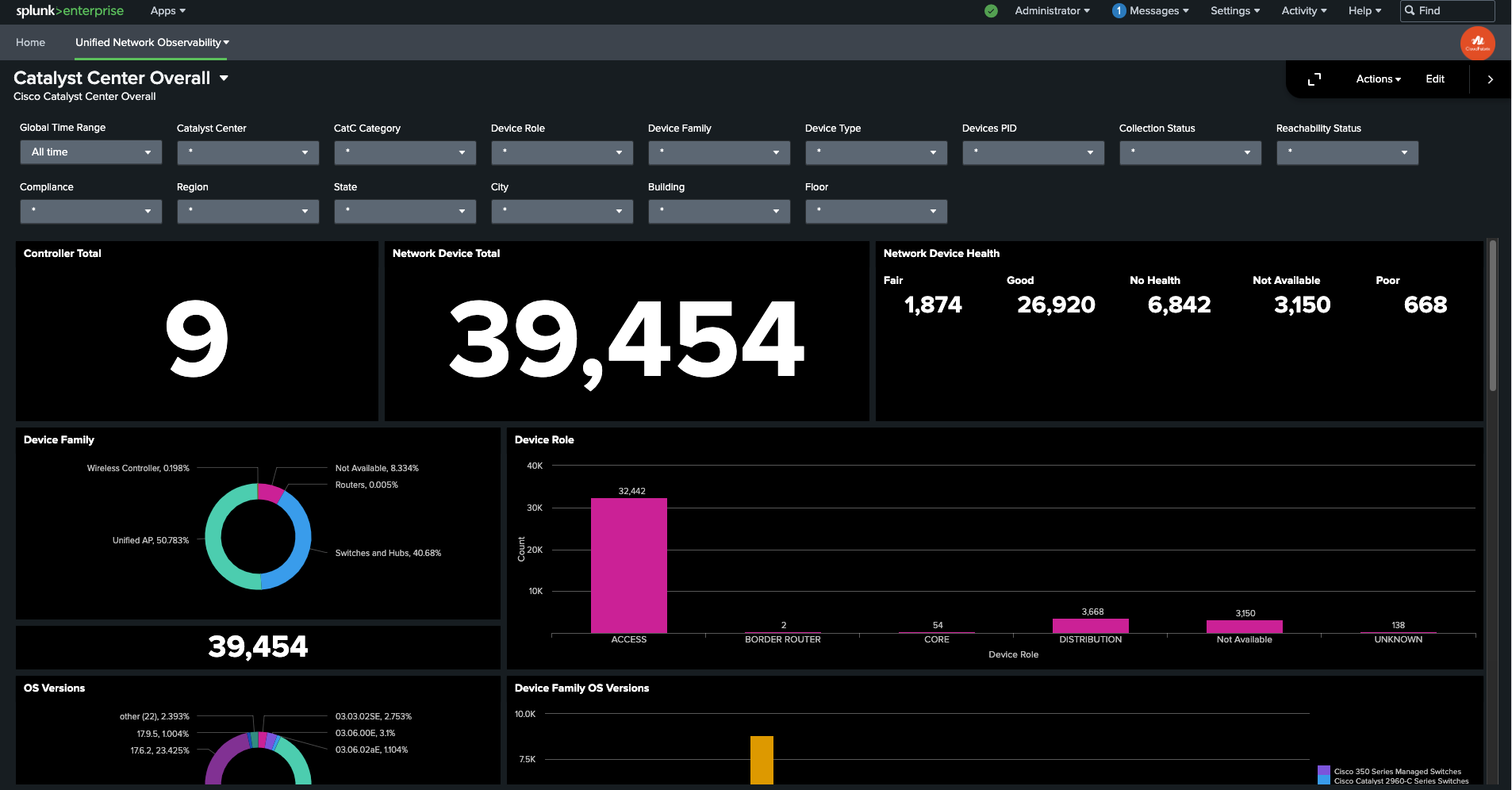This screenshot has height=790, width=1512.
Task: Click the Edit button
Action: click(x=1435, y=79)
